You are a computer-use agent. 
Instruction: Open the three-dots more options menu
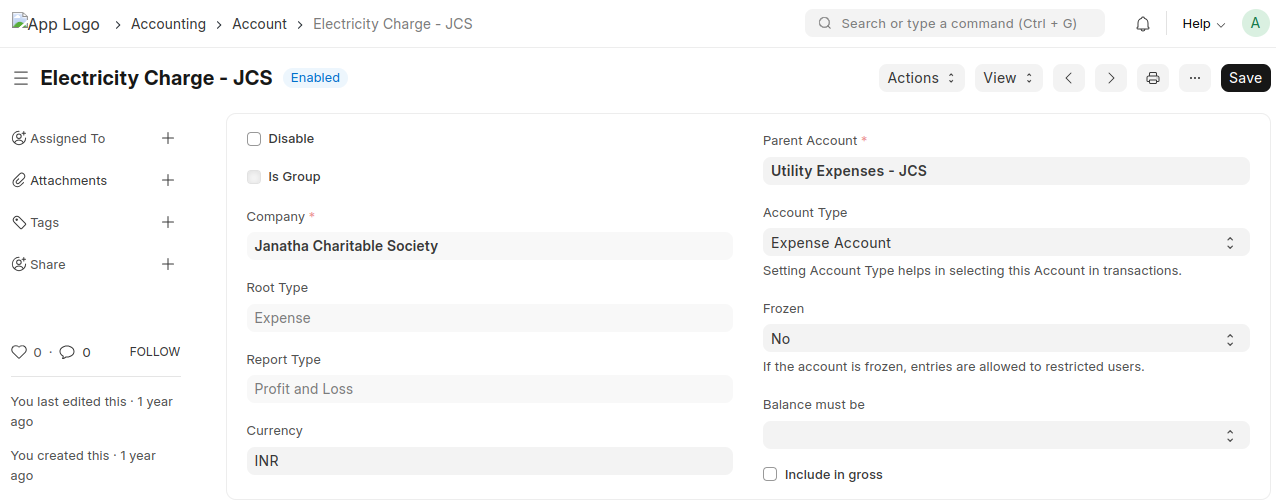pyautogui.click(x=1195, y=78)
